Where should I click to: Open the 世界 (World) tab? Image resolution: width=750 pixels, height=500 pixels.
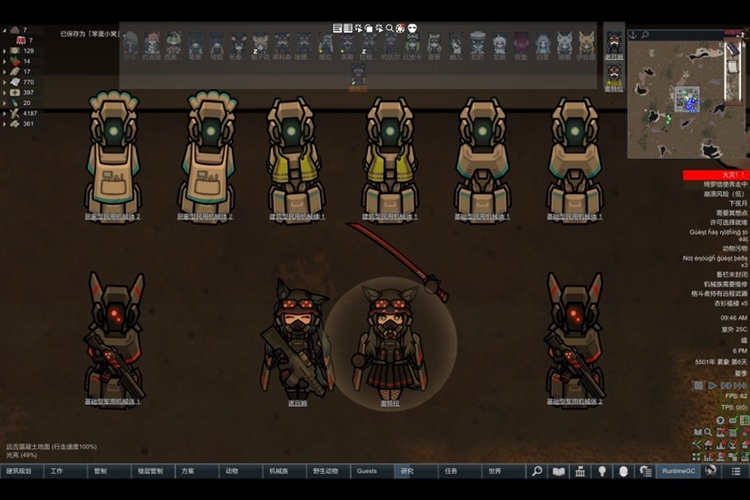click(495, 471)
